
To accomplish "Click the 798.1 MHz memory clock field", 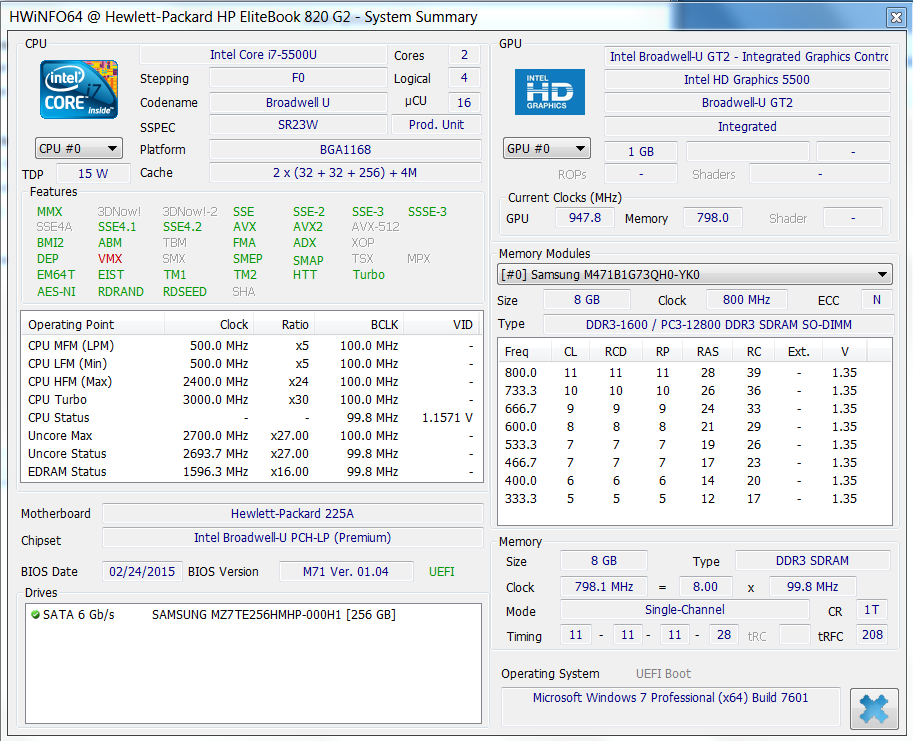I will pyautogui.click(x=604, y=587).
